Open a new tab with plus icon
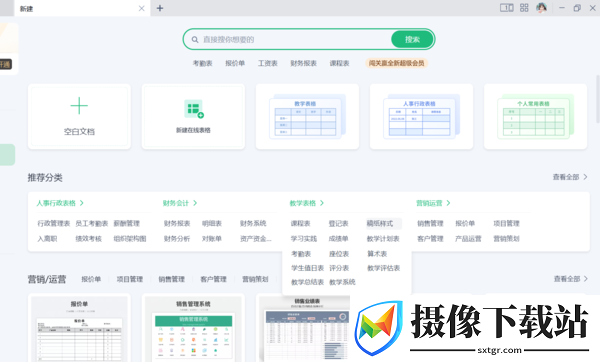 tap(160, 8)
